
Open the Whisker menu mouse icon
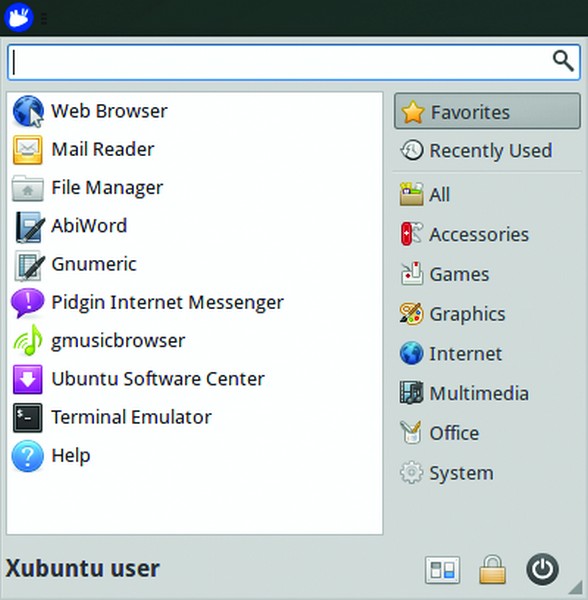tap(18, 17)
